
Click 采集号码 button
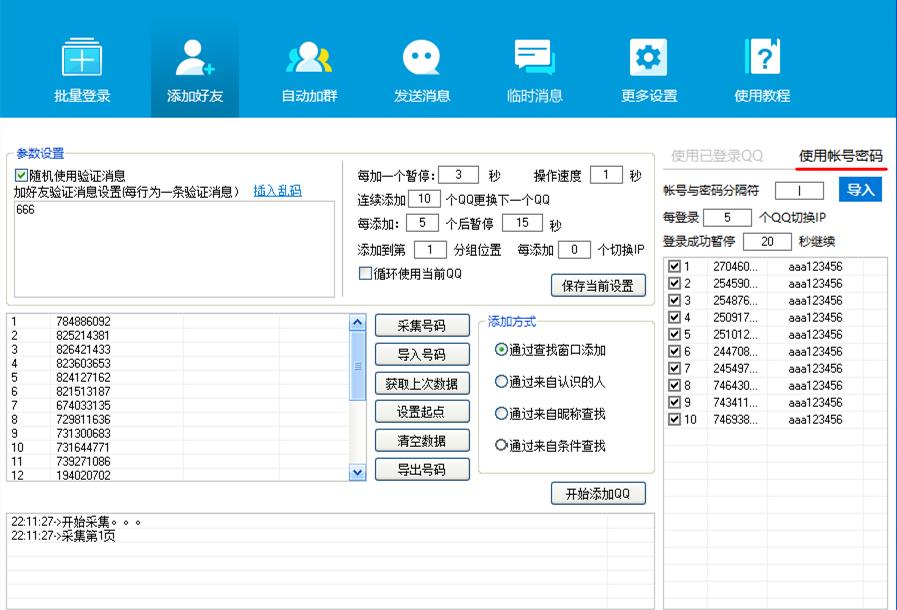click(422, 326)
